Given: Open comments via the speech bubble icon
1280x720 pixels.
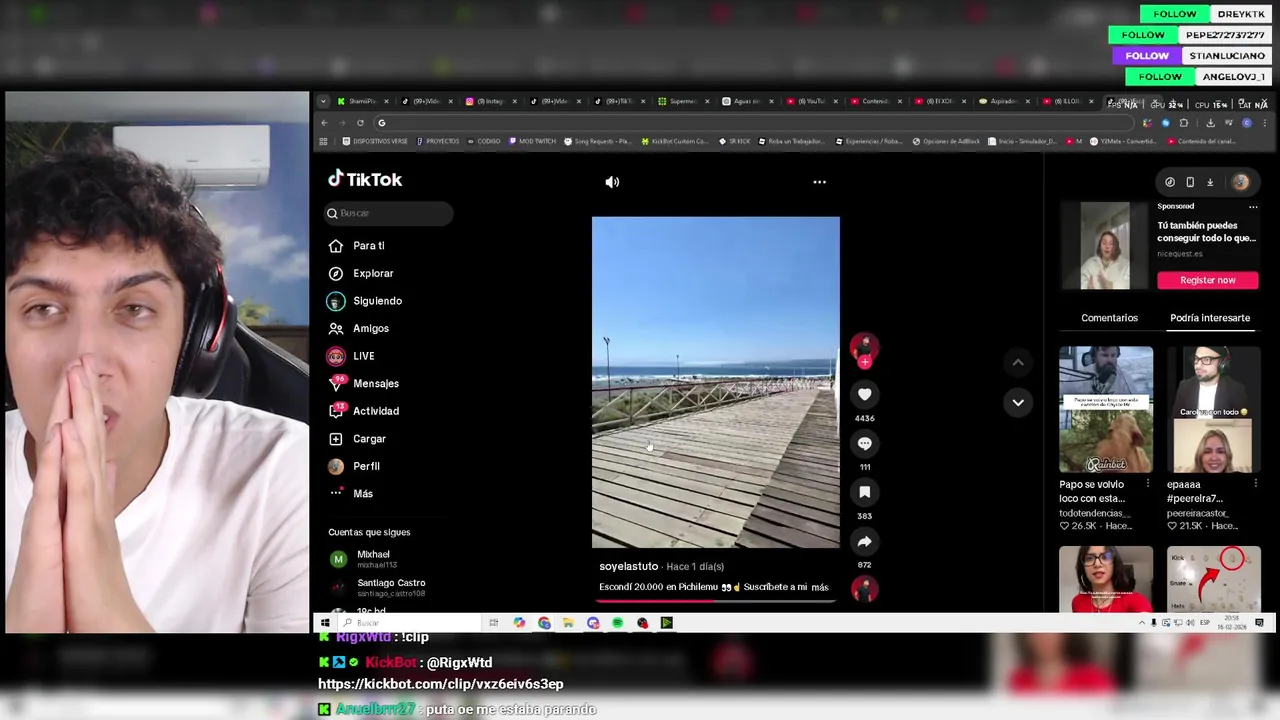Looking at the screenshot, I should 865,443.
